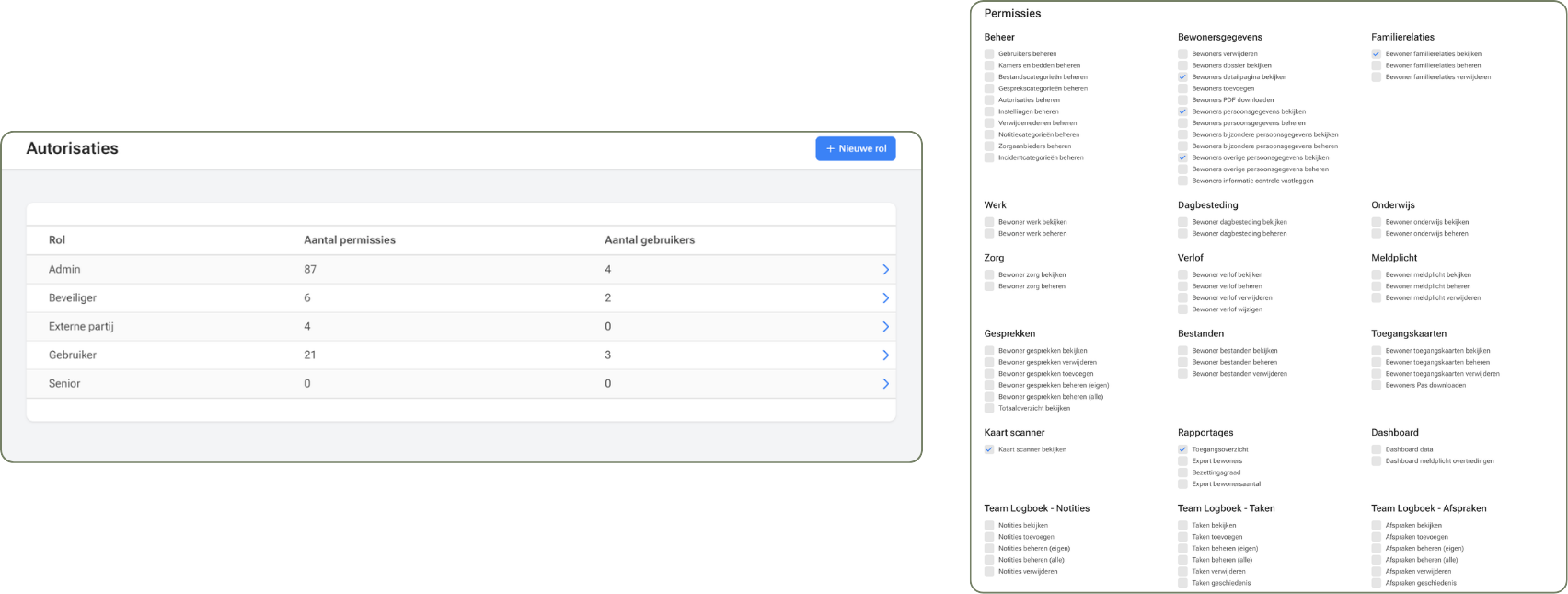Viewport: 1568px width, 594px height.
Task: Click the Rol column header
Action: (57, 240)
